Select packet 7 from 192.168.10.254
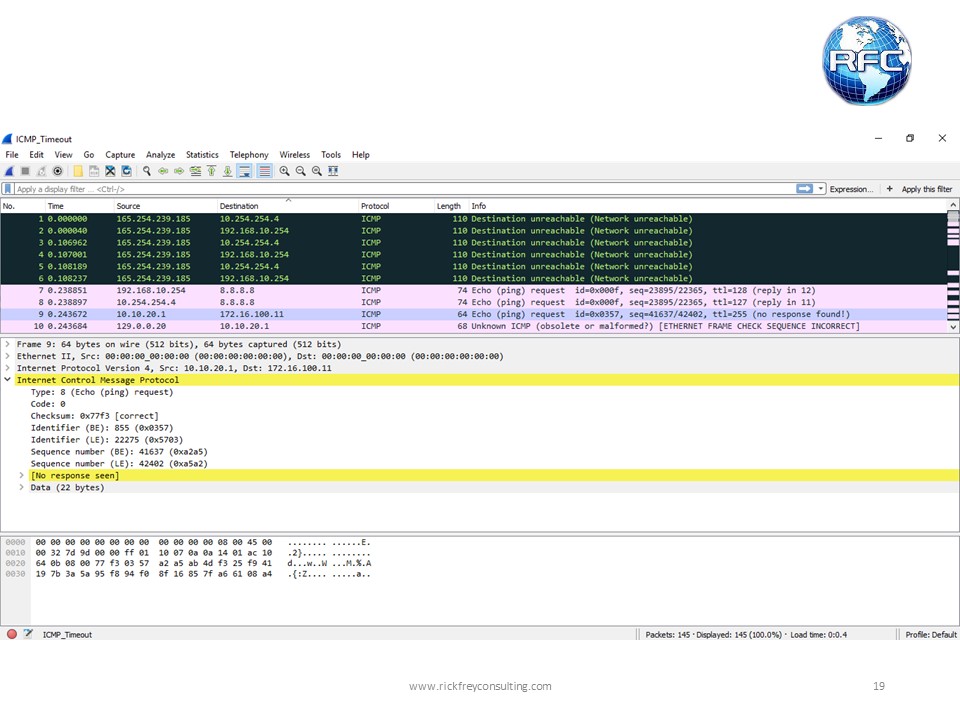Image resolution: width=960 pixels, height=720 pixels. click(x=473, y=290)
